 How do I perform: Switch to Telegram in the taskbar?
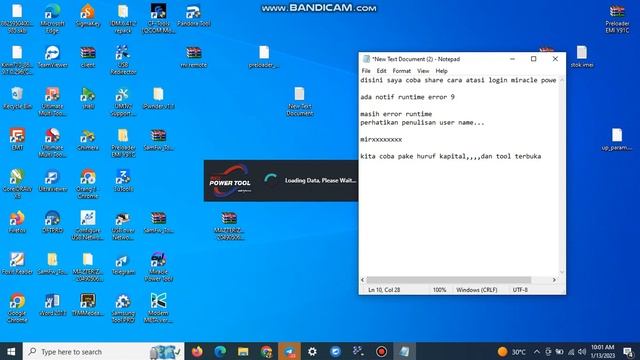(x=289, y=351)
